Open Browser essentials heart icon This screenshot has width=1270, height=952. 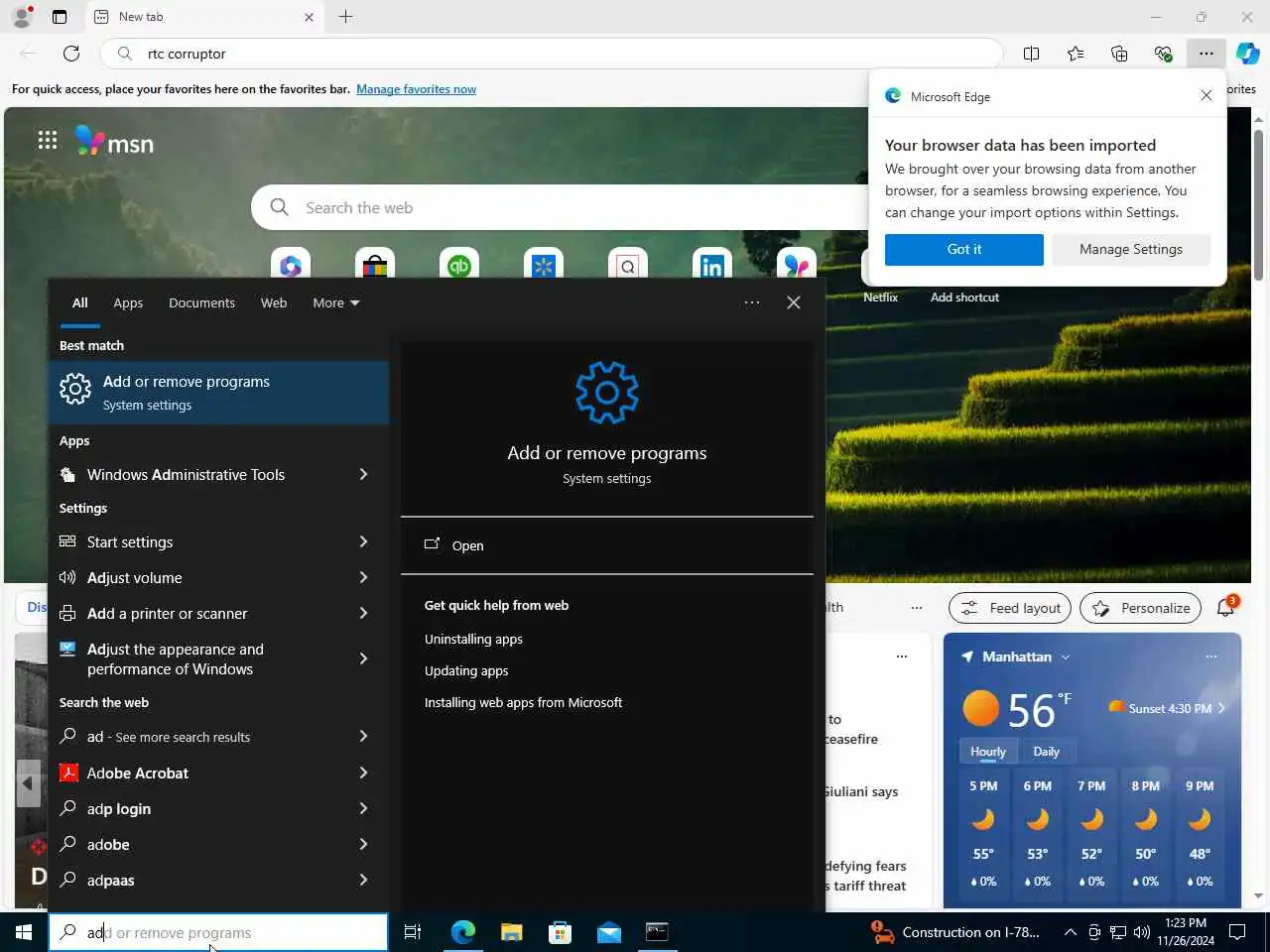click(x=1163, y=54)
